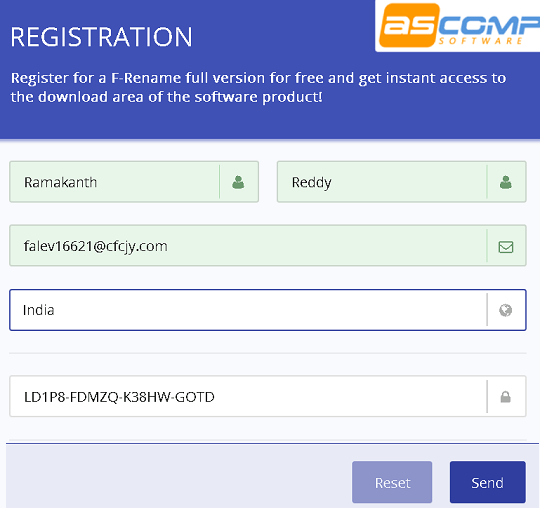Click the 'F-Rename' product name in description
The width and height of the screenshot is (540, 508).
click(x=146, y=78)
